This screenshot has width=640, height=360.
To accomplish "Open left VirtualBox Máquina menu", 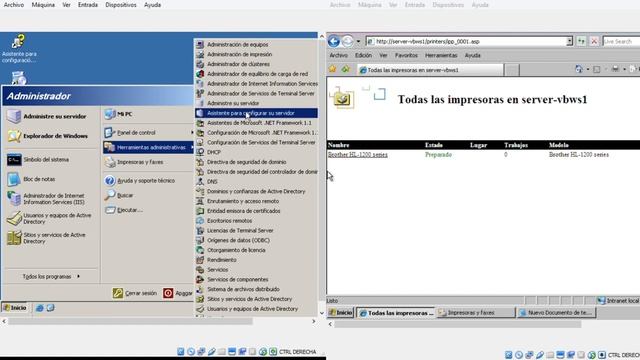I will (x=43, y=5).
